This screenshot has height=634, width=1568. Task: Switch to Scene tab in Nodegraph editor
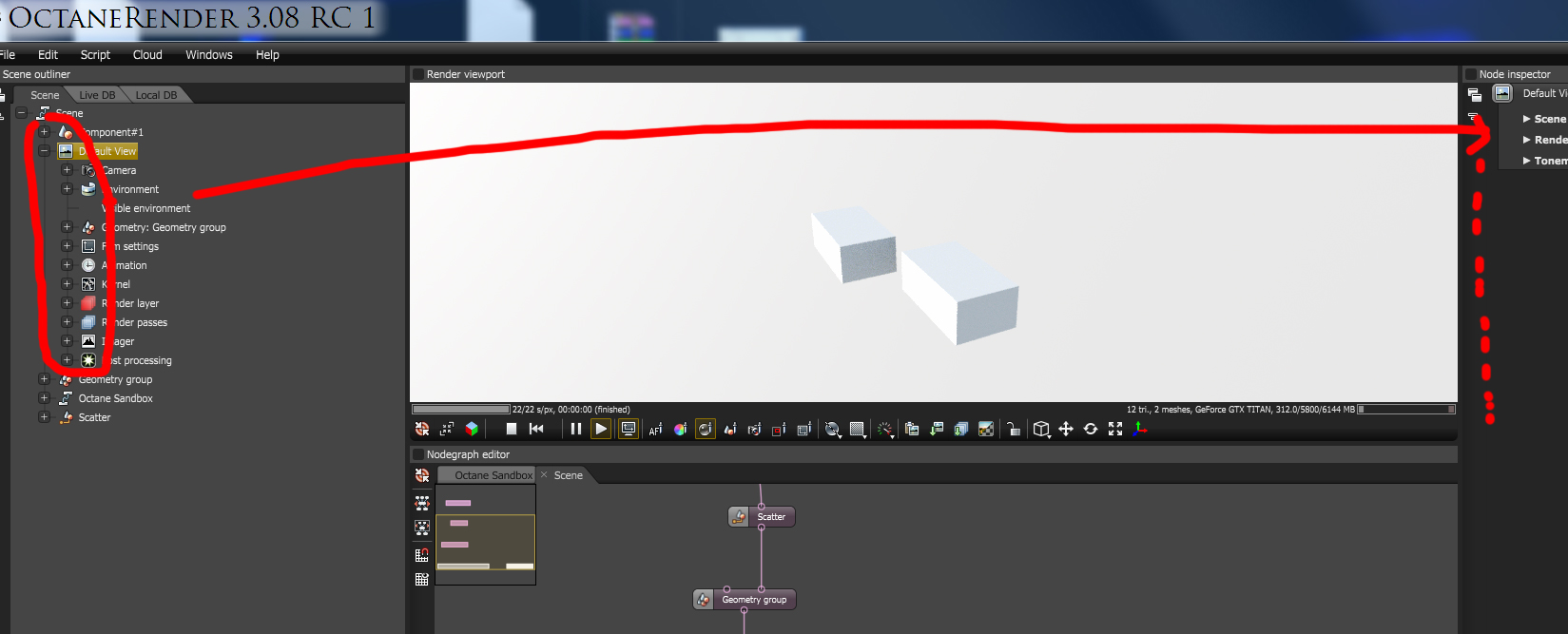pos(569,475)
